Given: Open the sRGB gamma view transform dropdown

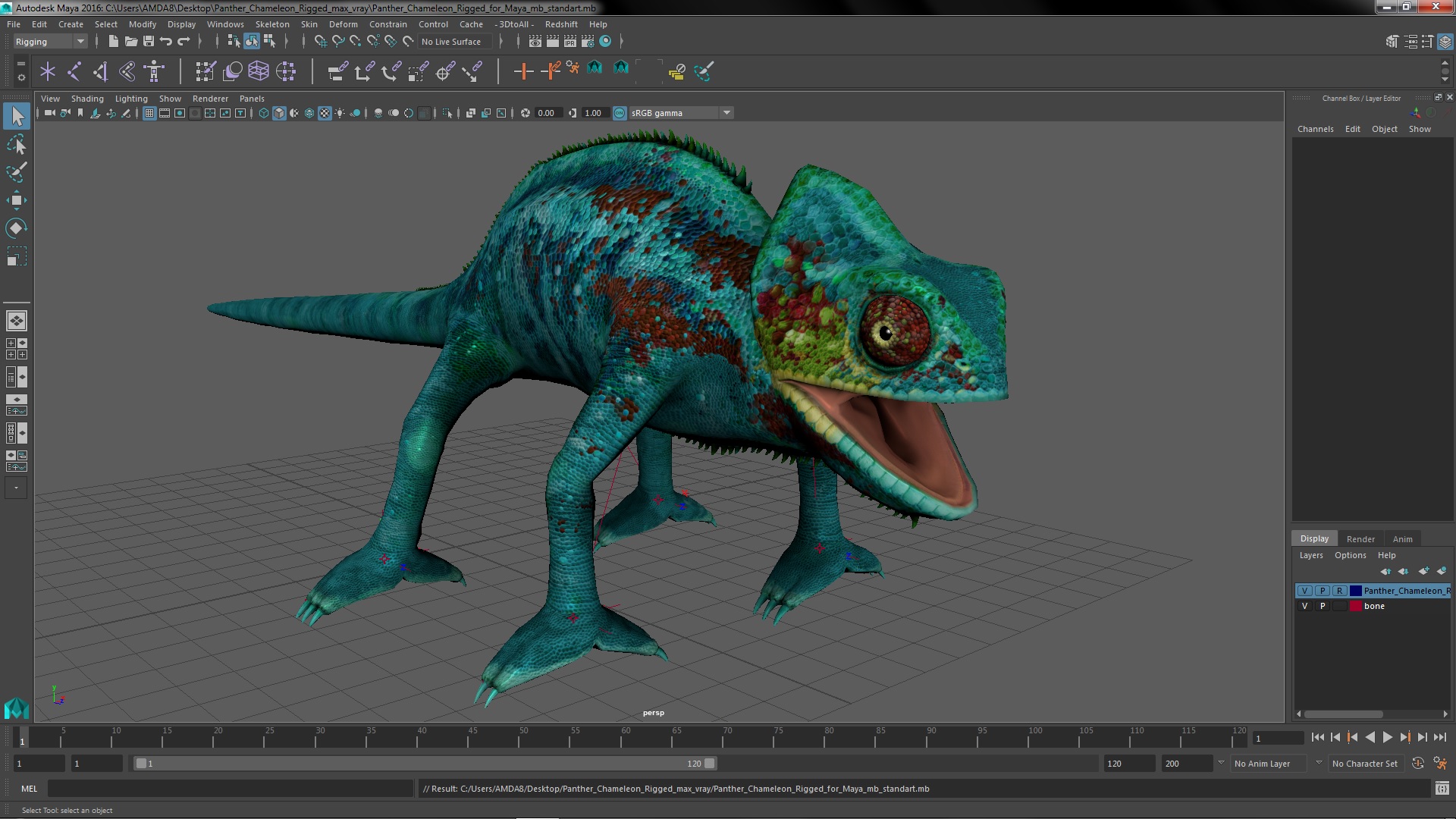Looking at the screenshot, I should (x=681, y=113).
